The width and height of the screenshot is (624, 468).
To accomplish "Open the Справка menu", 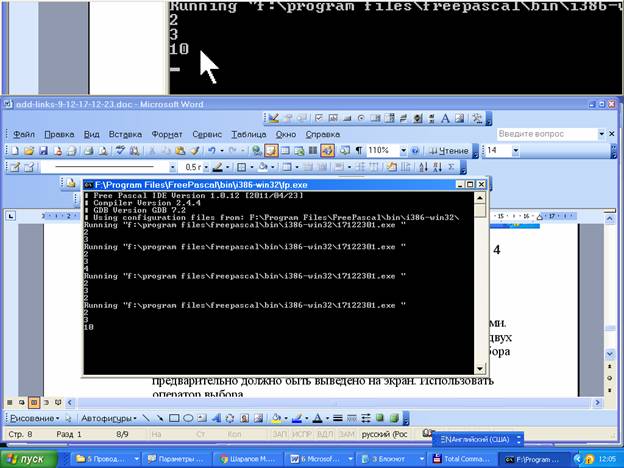I will (x=323, y=135).
